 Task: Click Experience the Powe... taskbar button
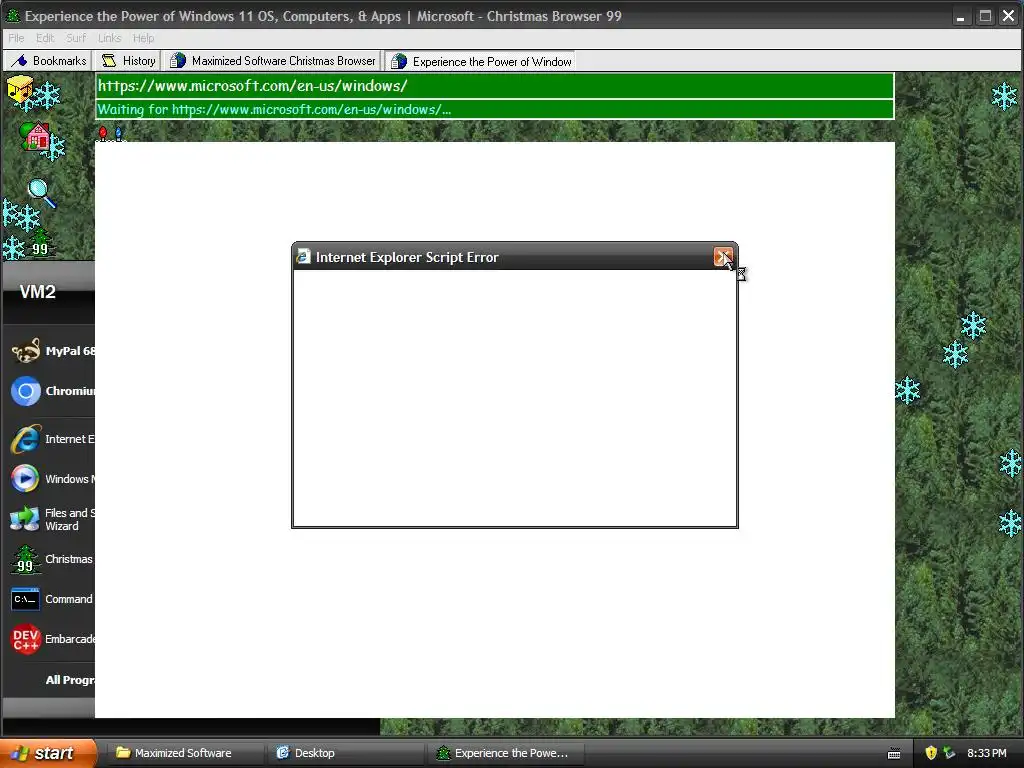click(x=505, y=753)
